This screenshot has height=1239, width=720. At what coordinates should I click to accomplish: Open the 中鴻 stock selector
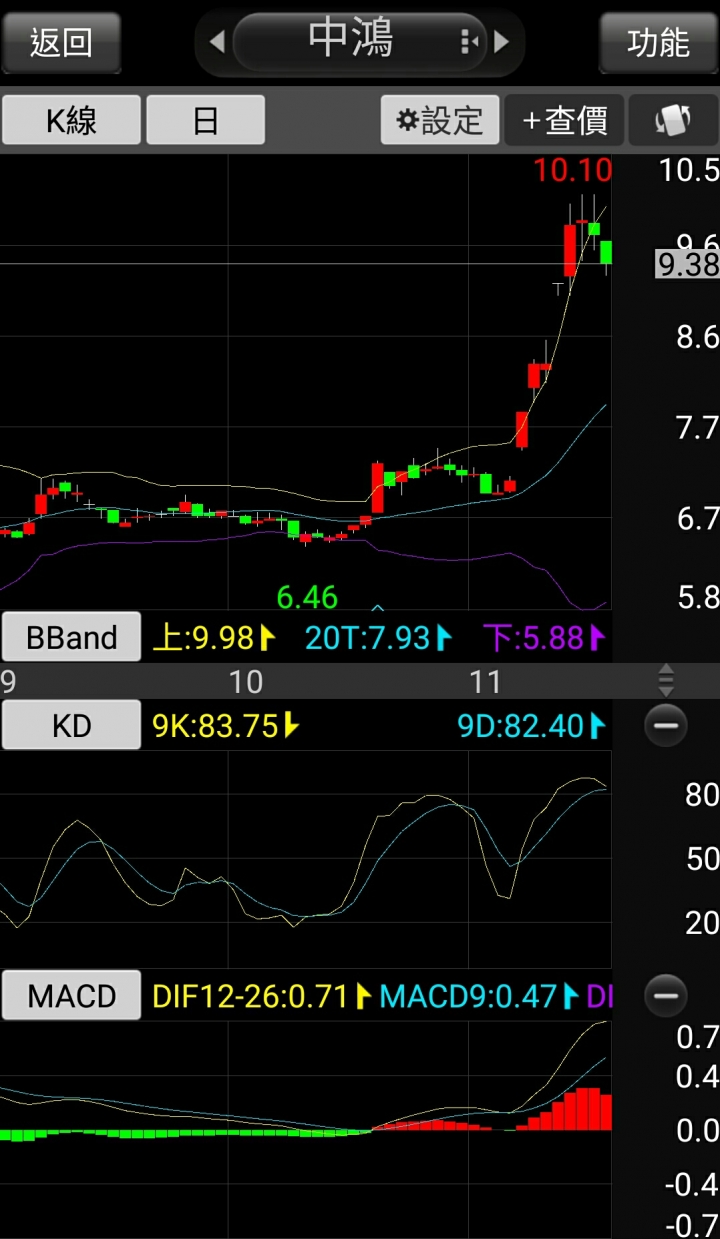click(x=360, y=41)
